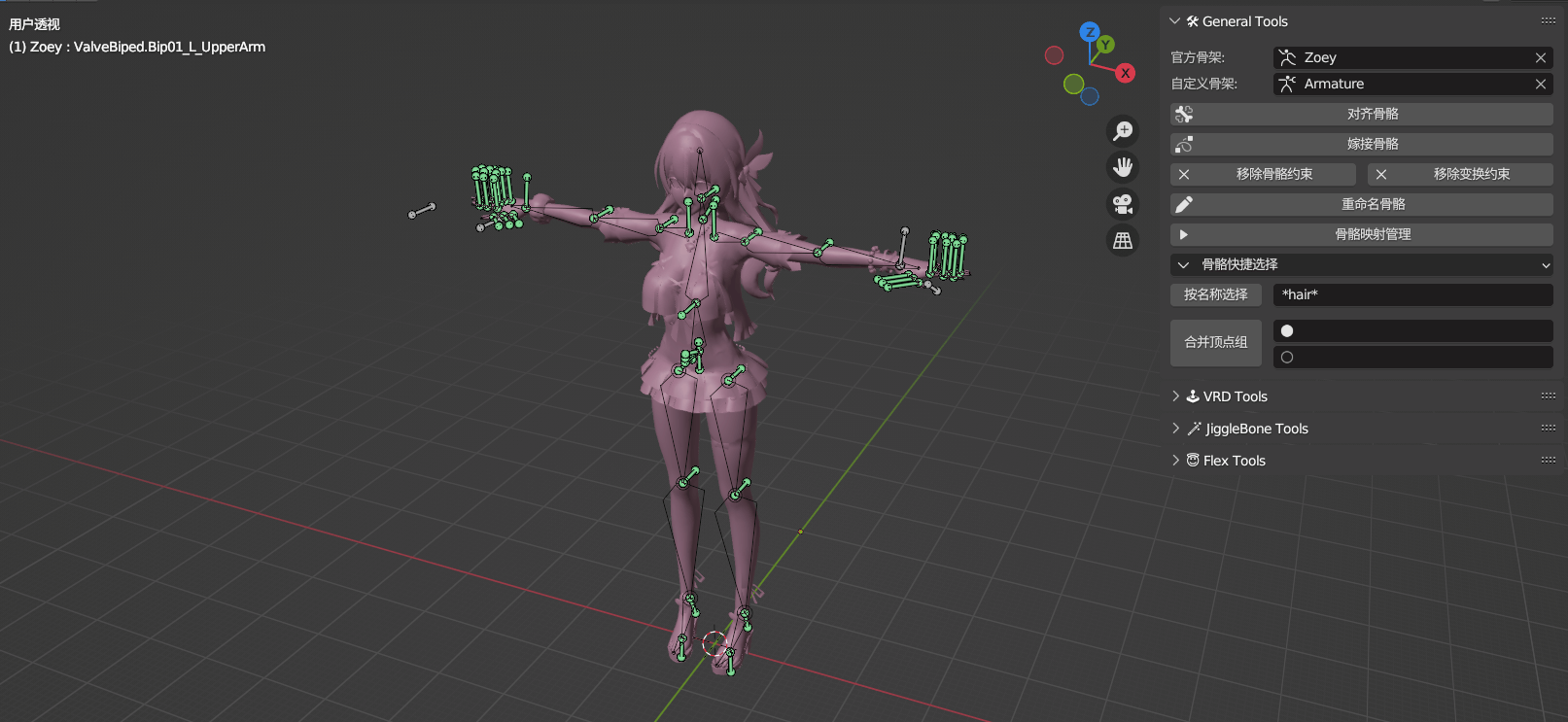This screenshot has height=722, width=1568.
Task: Expand the 骨骼映射管理 section
Action: 1361,234
